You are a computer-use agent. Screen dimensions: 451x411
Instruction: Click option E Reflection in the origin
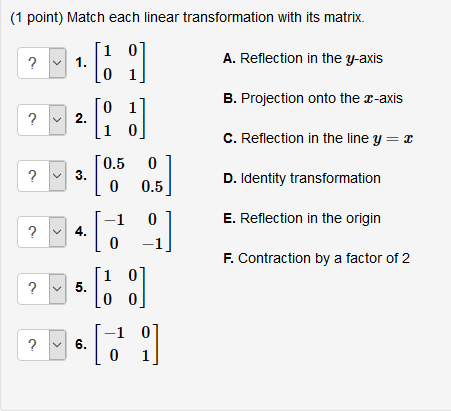[302, 219]
